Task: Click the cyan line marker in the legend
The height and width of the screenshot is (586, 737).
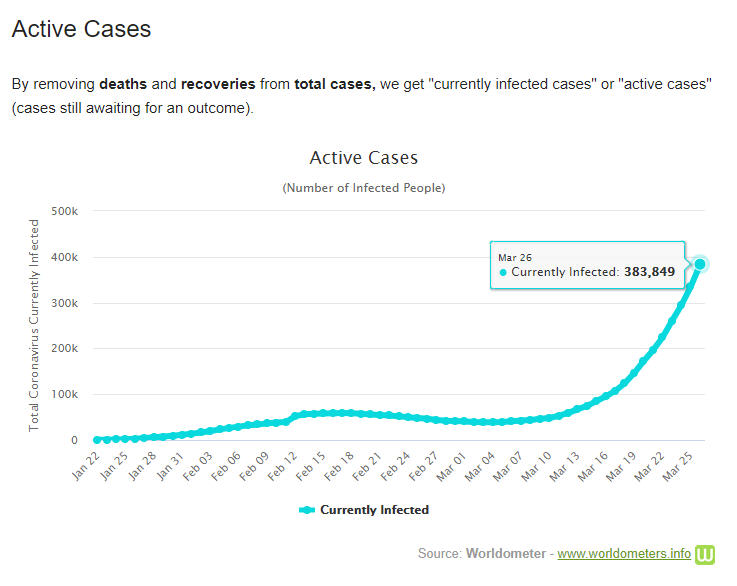Action: pos(307,510)
